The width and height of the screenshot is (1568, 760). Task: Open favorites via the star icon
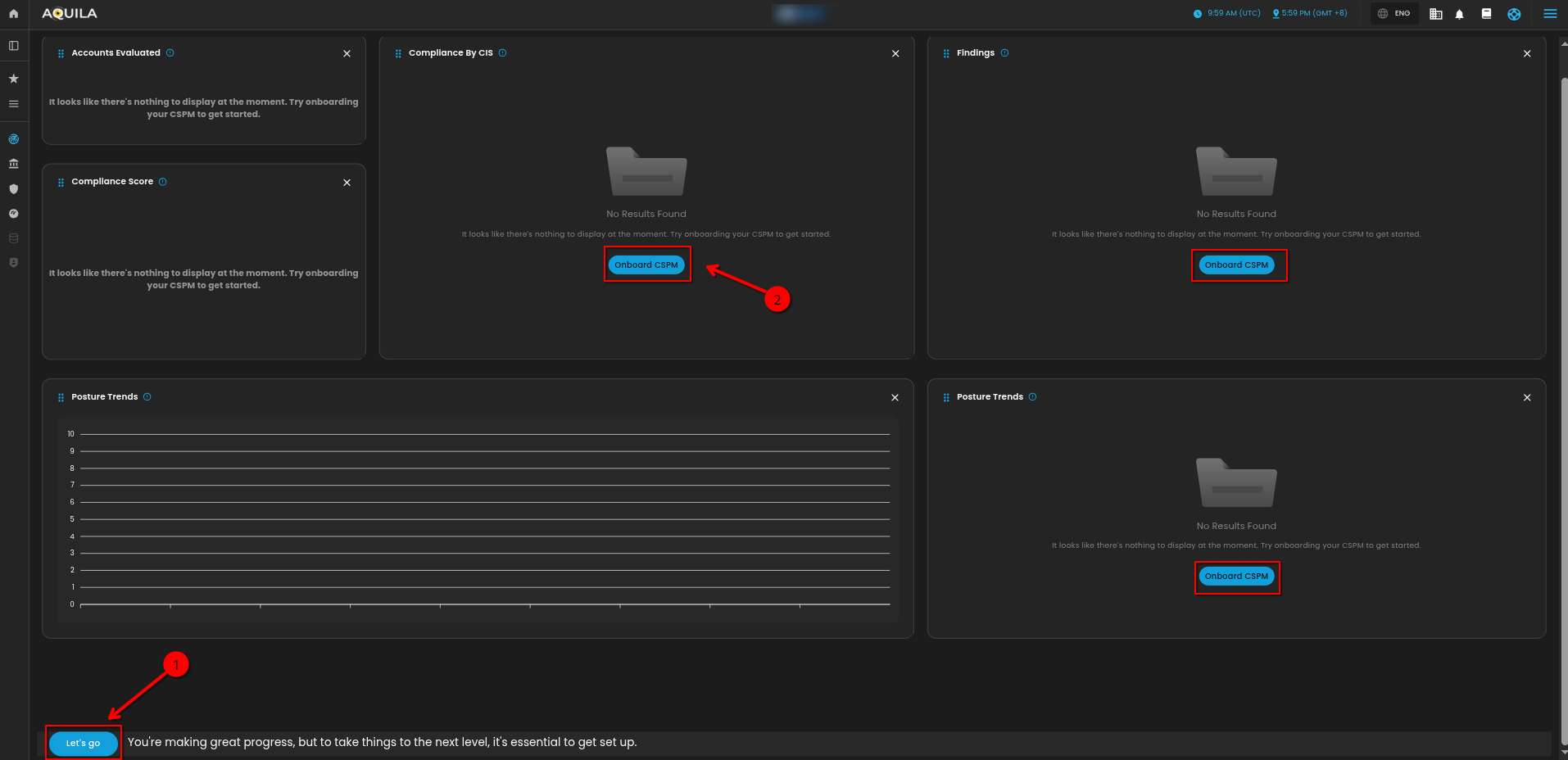[x=14, y=79]
